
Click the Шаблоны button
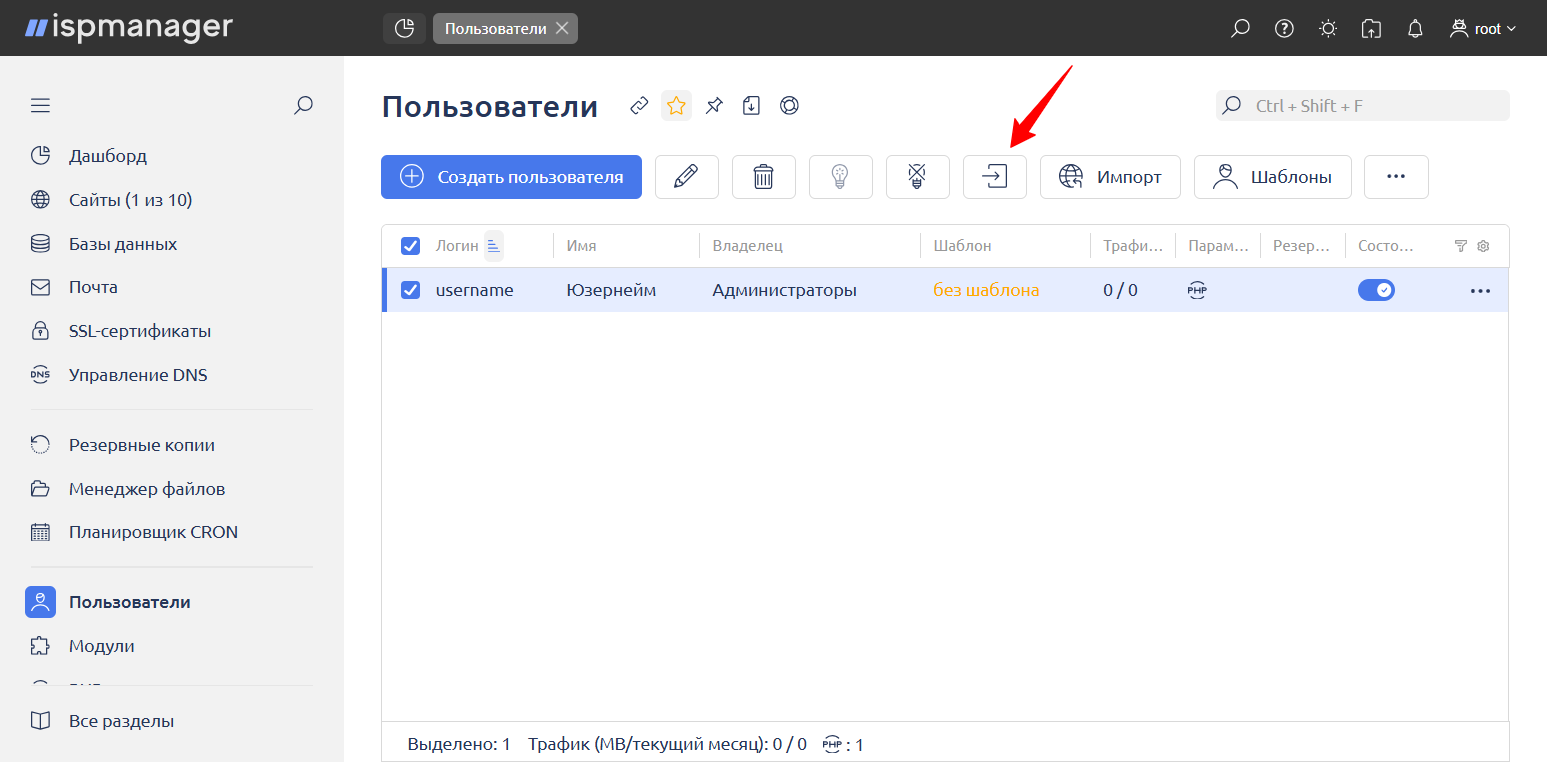[x=1272, y=177]
